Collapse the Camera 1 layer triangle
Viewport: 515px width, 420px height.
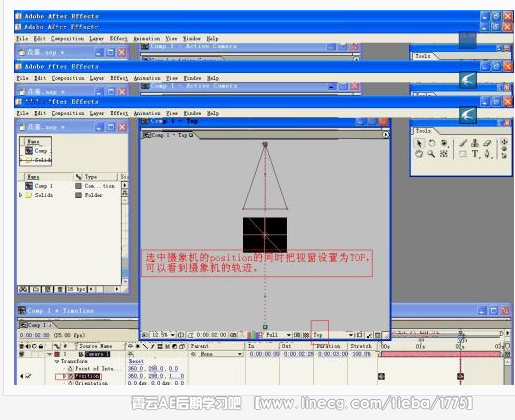click(x=50, y=354)
